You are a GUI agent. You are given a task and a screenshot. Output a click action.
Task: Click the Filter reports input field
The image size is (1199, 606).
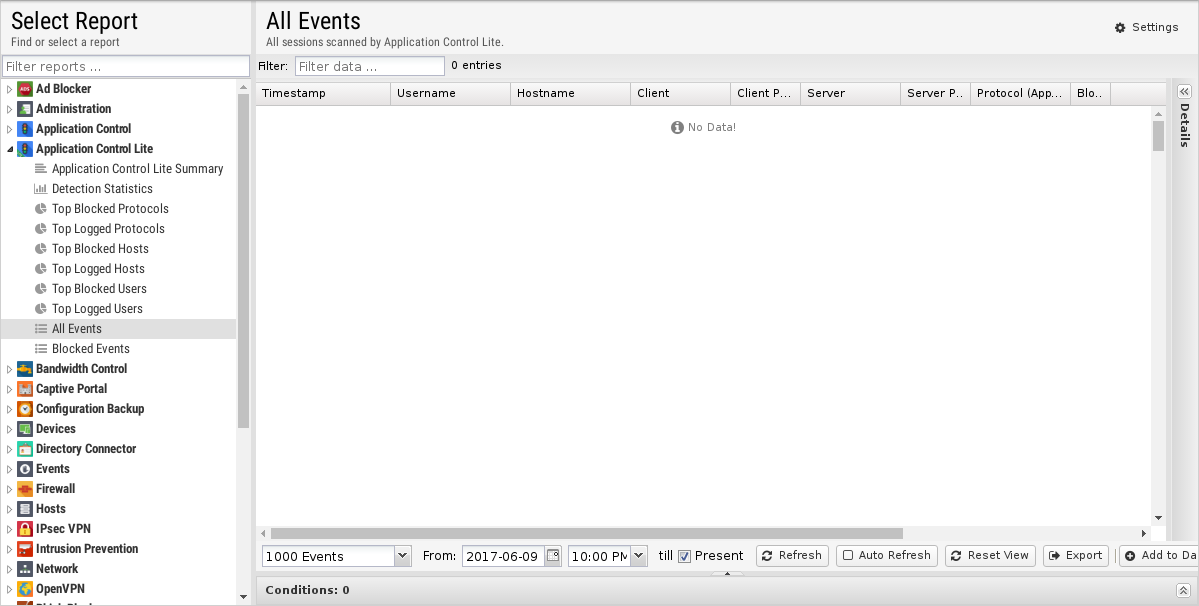126,66
